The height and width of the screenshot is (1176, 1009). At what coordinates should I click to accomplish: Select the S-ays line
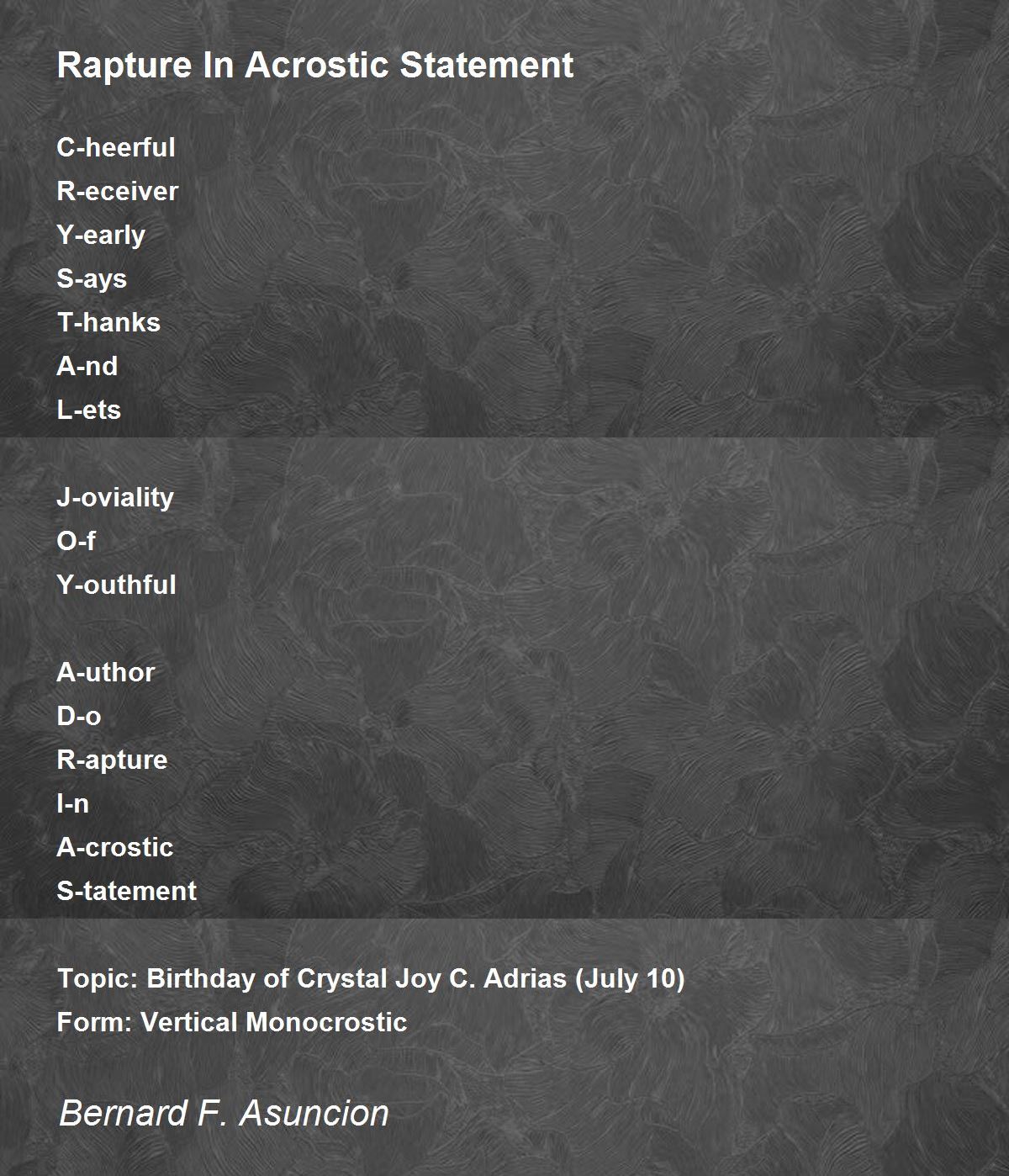pyautogui.click(x=92, y=279)
